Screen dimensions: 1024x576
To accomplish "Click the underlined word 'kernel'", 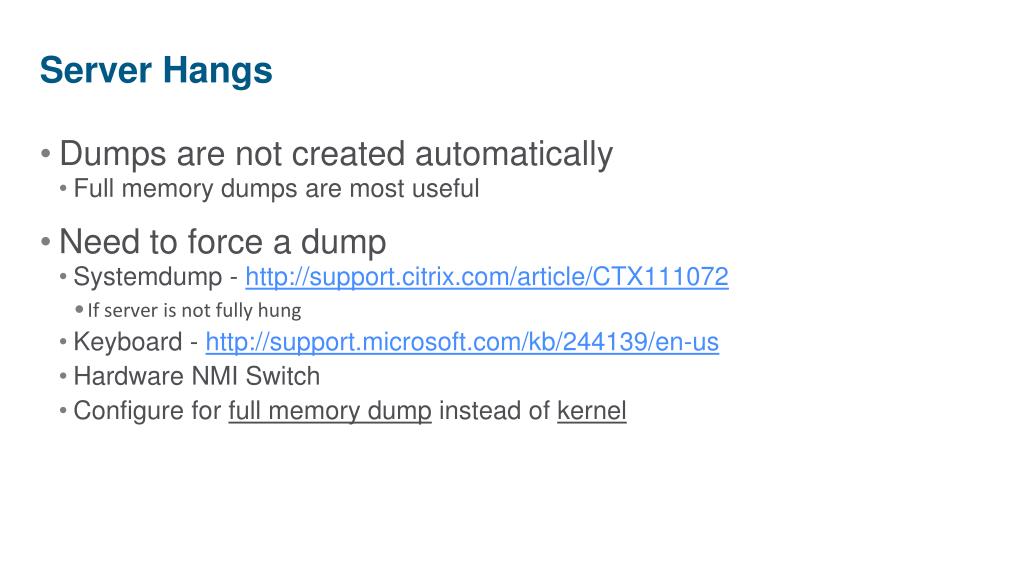I will pyautogui.click(x=592, y=411).
